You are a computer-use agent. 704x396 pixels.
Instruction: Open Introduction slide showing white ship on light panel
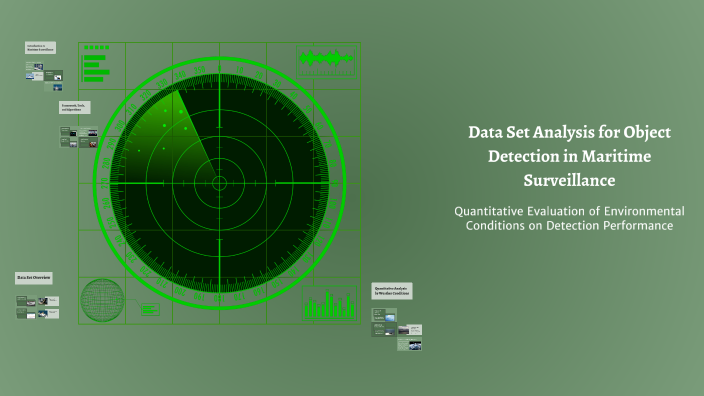pyautogui.click(x=35, y=76)
